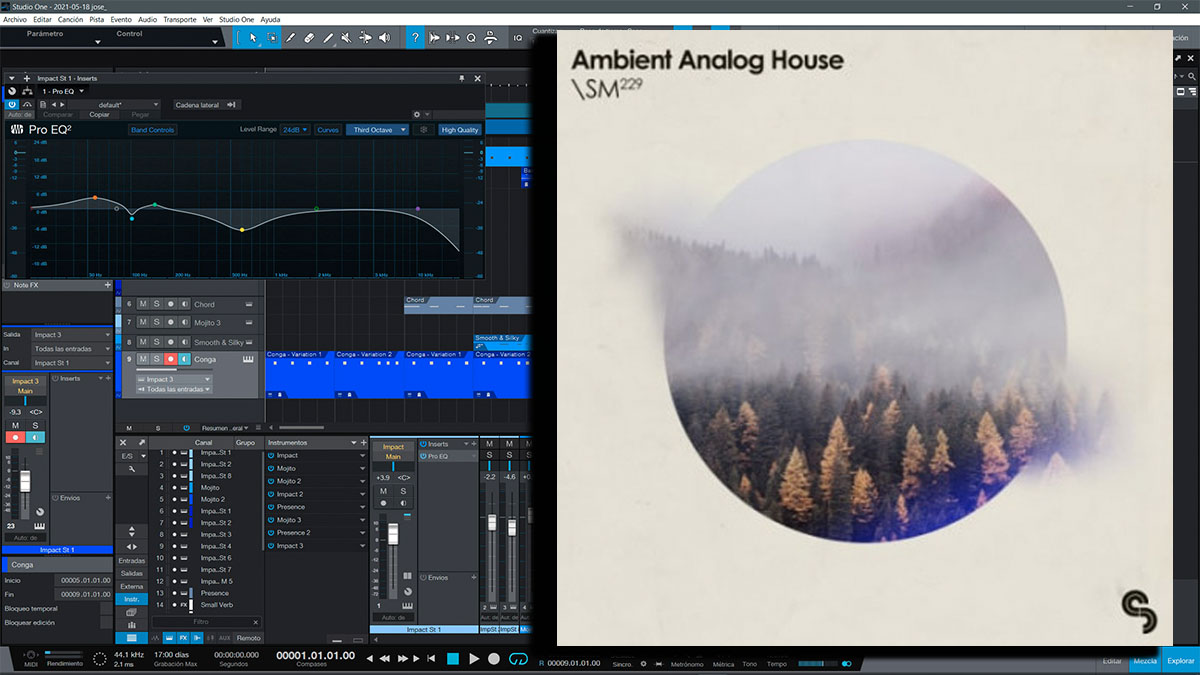
Task: Click the Record button in transport
Action: 494,659
